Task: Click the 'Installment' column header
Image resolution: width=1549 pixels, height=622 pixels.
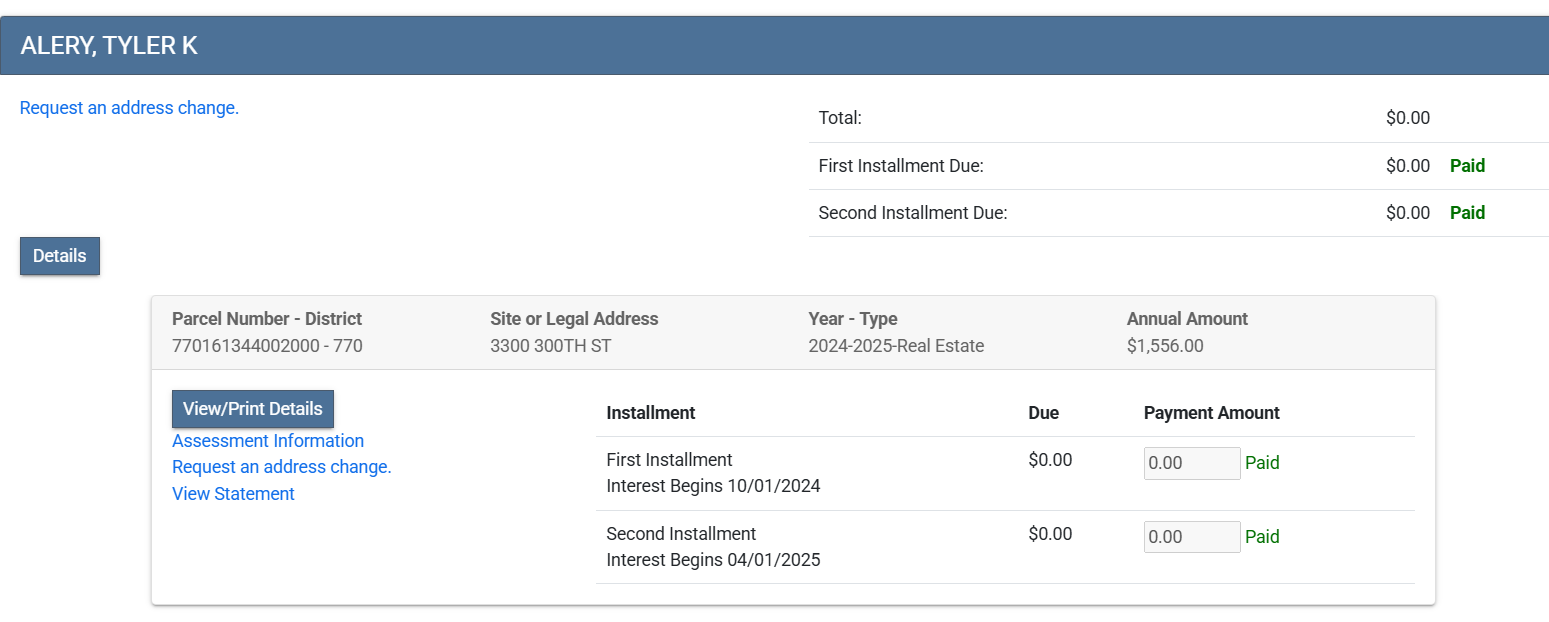Action: [x=650, y=413]
